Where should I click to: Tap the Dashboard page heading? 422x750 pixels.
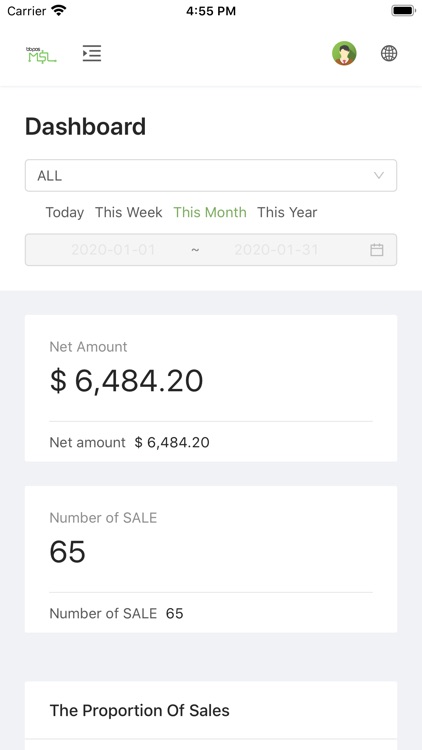point(86,127)
